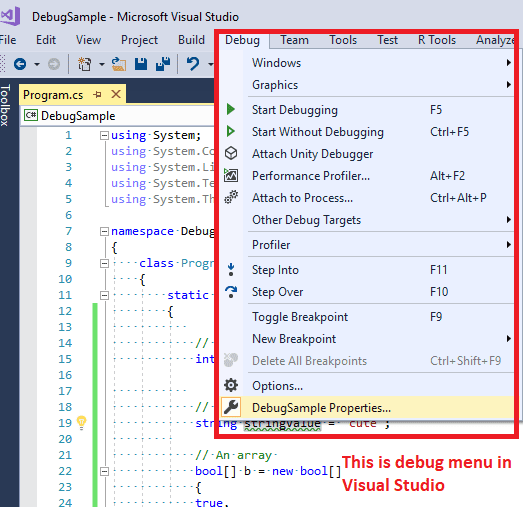Click the C# project icon beside DebugSample
Screen dimensions: 528x507
click(x=31, y=115)
